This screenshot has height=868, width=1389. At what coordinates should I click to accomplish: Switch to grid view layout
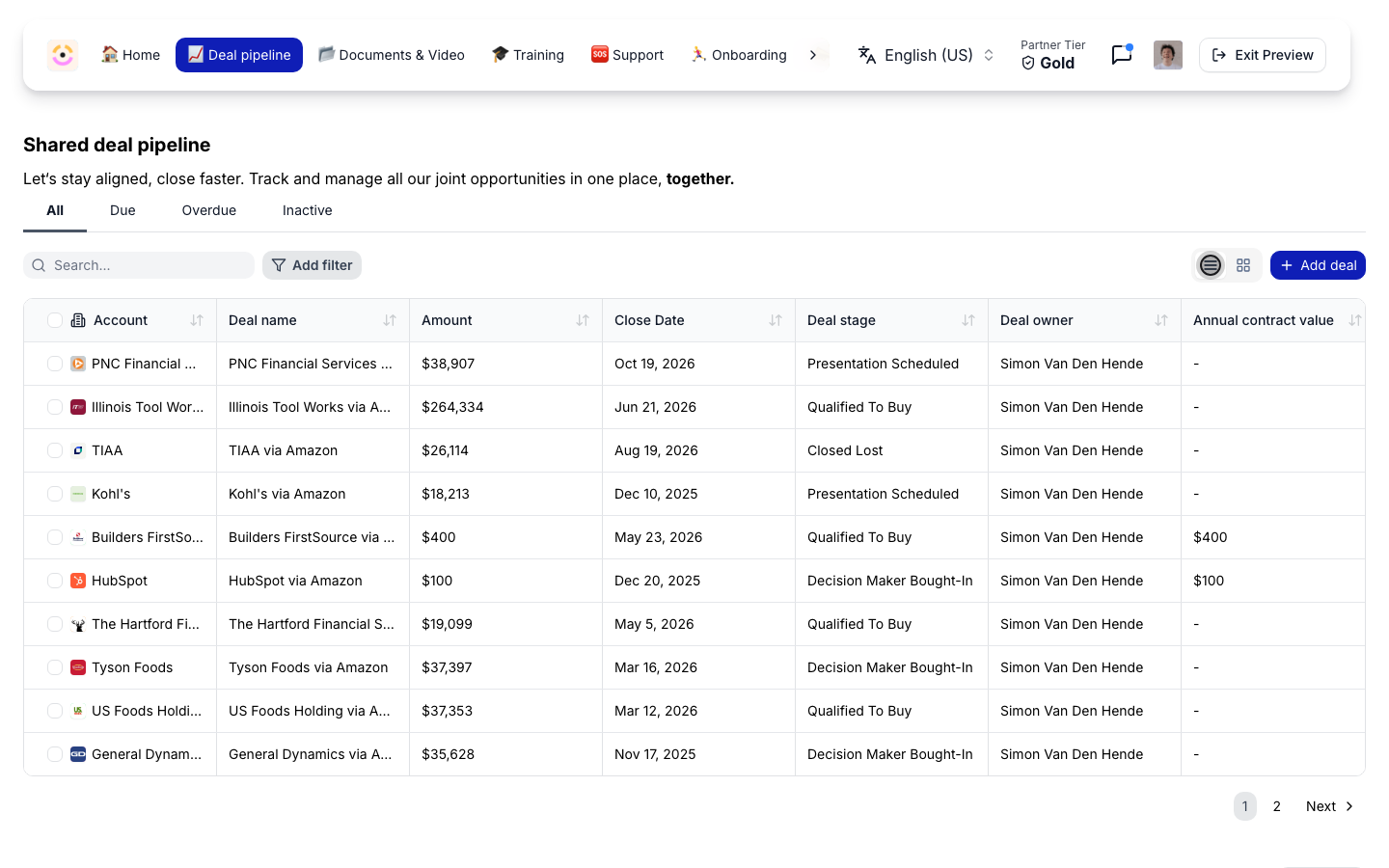click(1243, 265)
